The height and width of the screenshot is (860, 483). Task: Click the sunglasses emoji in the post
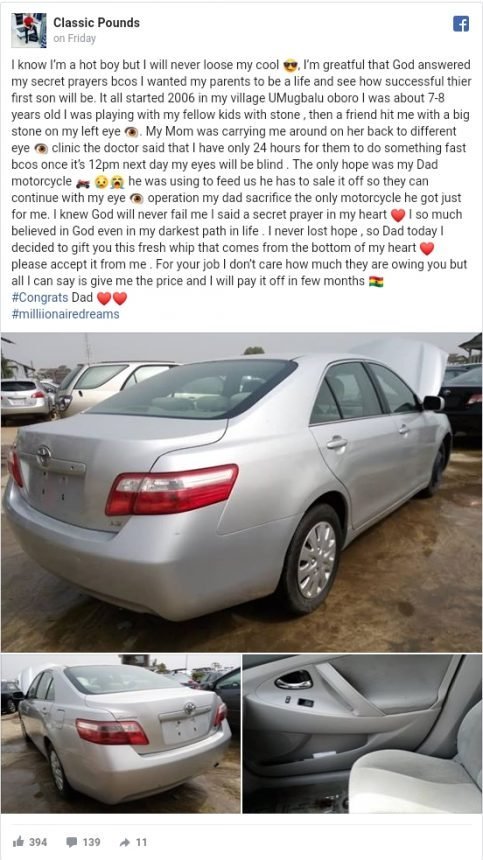(291, 66)
